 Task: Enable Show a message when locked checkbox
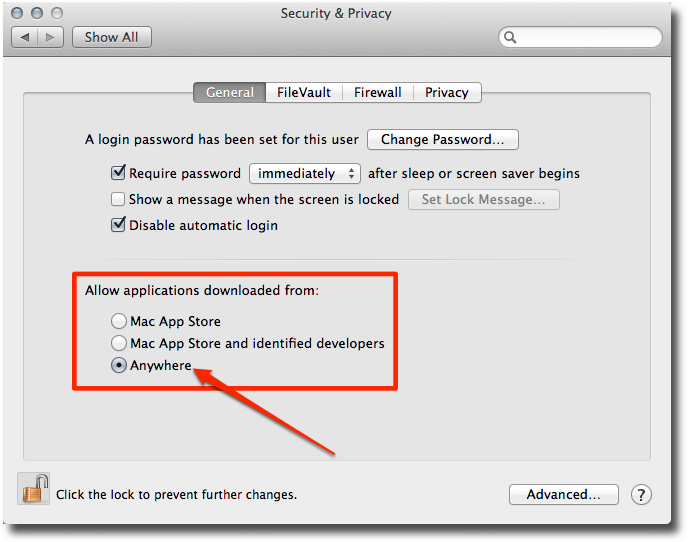click(118, 199)
